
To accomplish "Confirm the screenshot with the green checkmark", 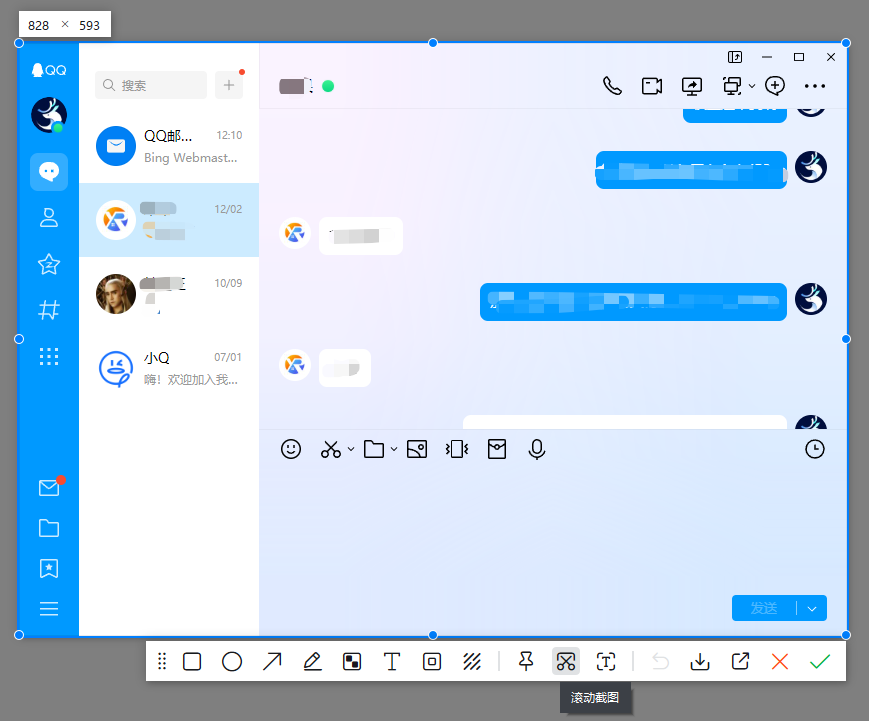I will coord(820,661).
